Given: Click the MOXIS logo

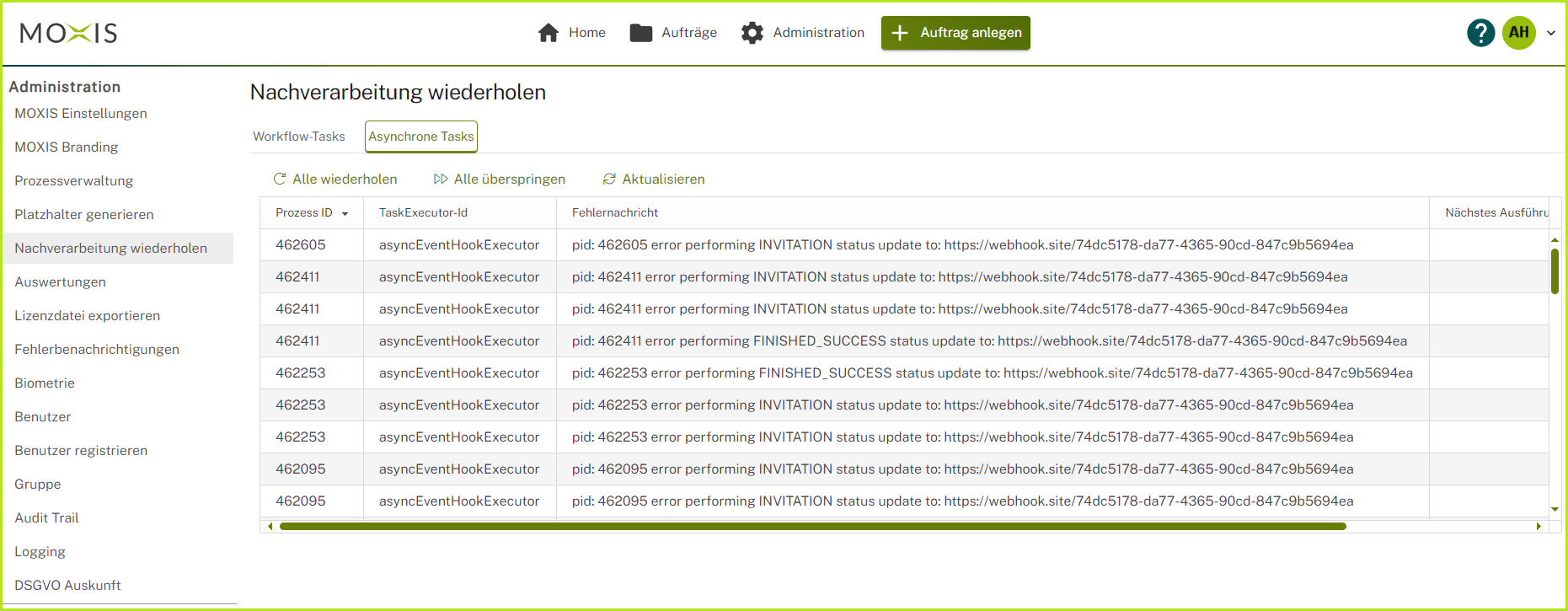Looking at the screenshot, I should pos(68,33).
